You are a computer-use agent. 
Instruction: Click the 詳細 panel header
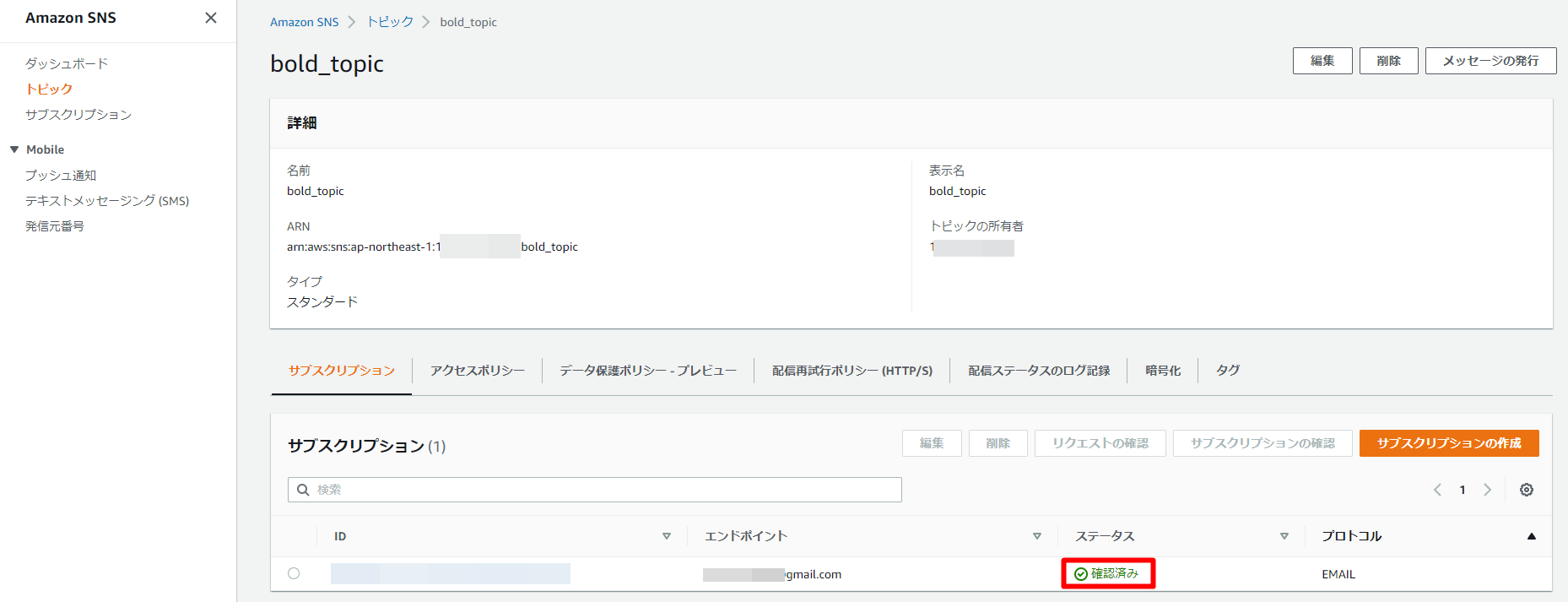(x=302, y=123)
